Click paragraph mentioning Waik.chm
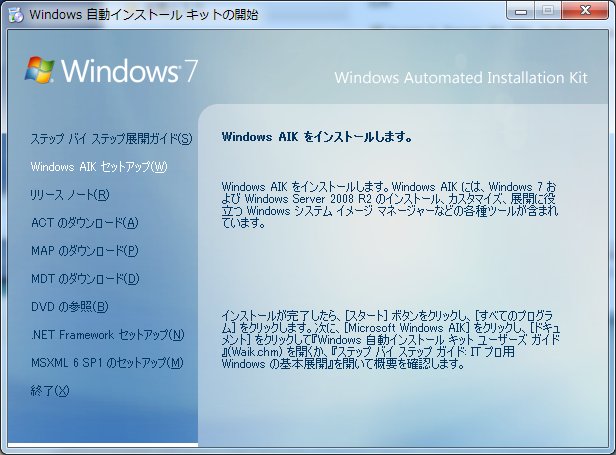This screenshot has height=455, width=616. (x=390, y=340)
